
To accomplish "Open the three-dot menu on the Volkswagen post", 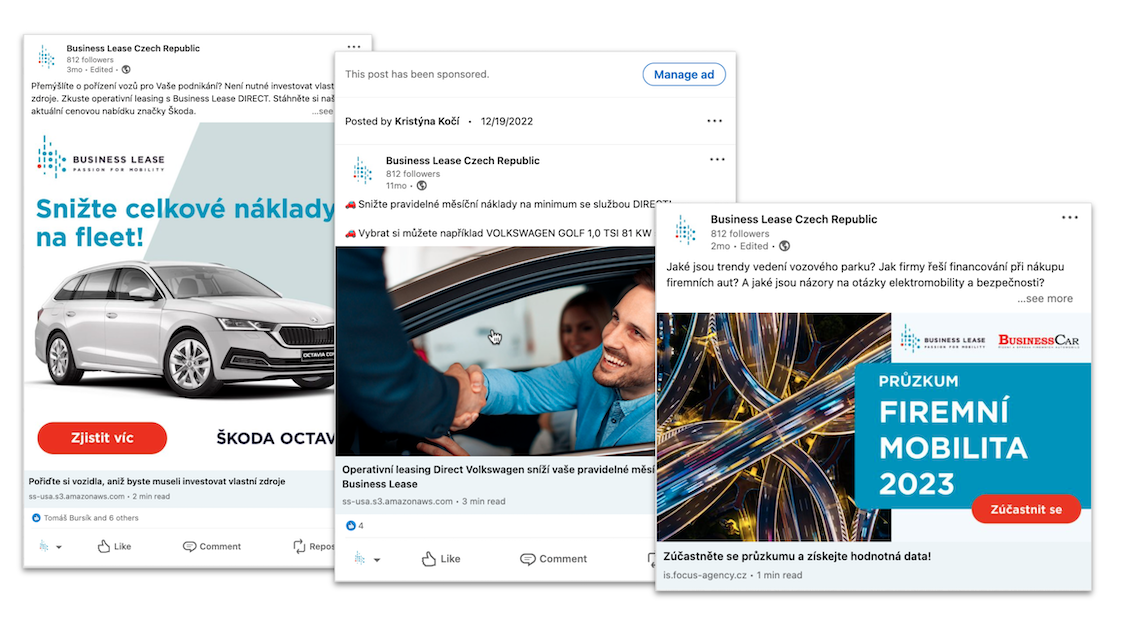I will [717, 160].
